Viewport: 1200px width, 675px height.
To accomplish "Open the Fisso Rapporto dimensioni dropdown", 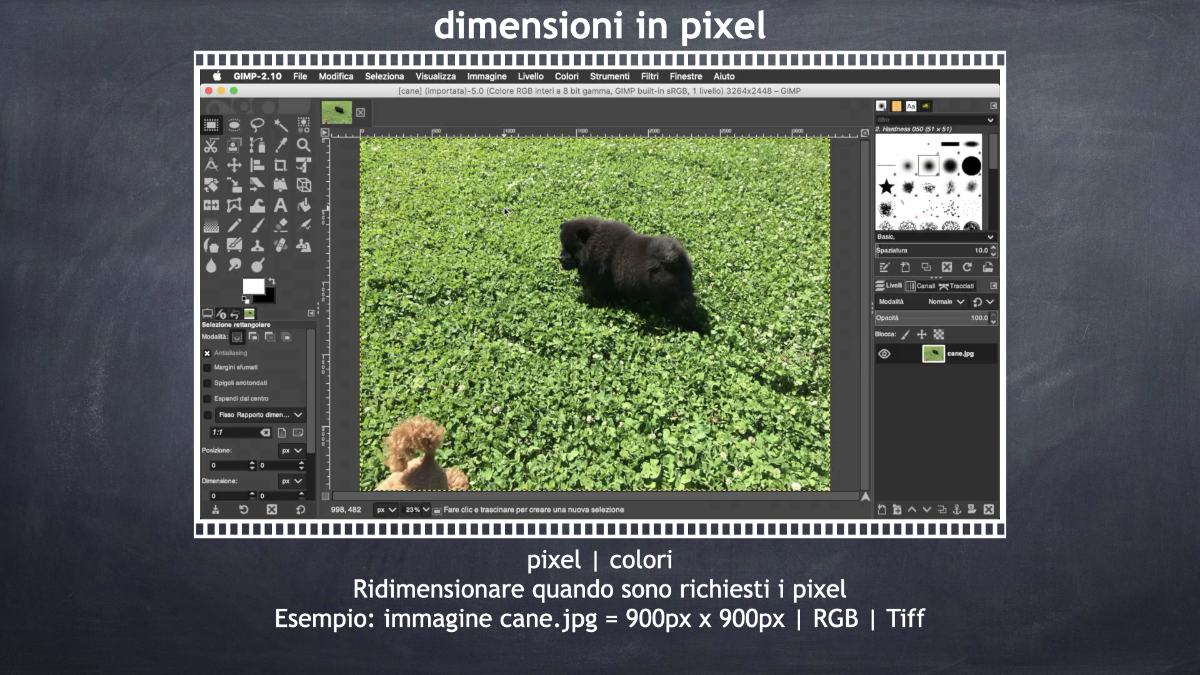I will pyautogui.click(x=261, y=414).
